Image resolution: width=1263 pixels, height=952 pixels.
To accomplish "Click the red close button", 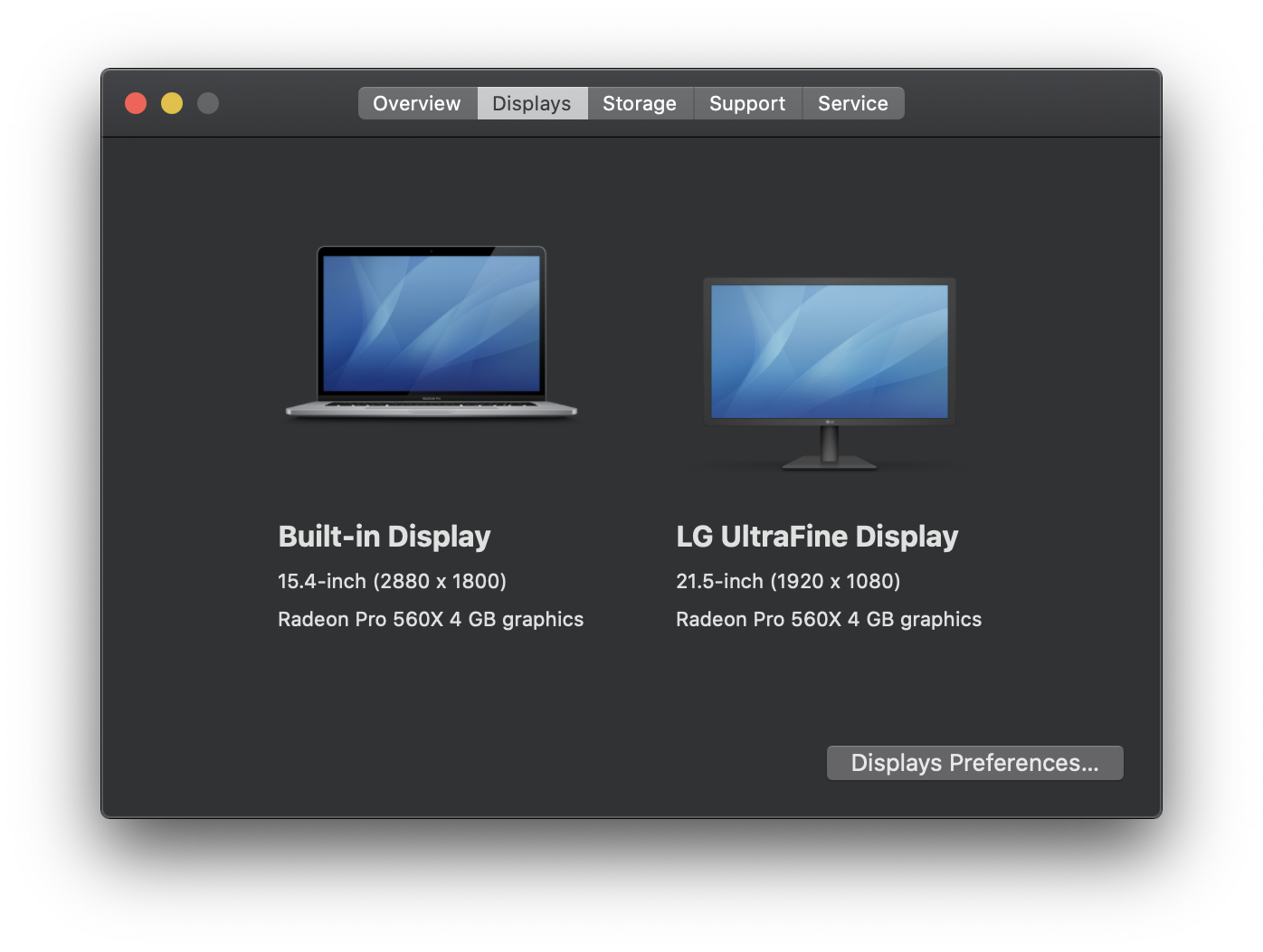I will pos(136,102).
